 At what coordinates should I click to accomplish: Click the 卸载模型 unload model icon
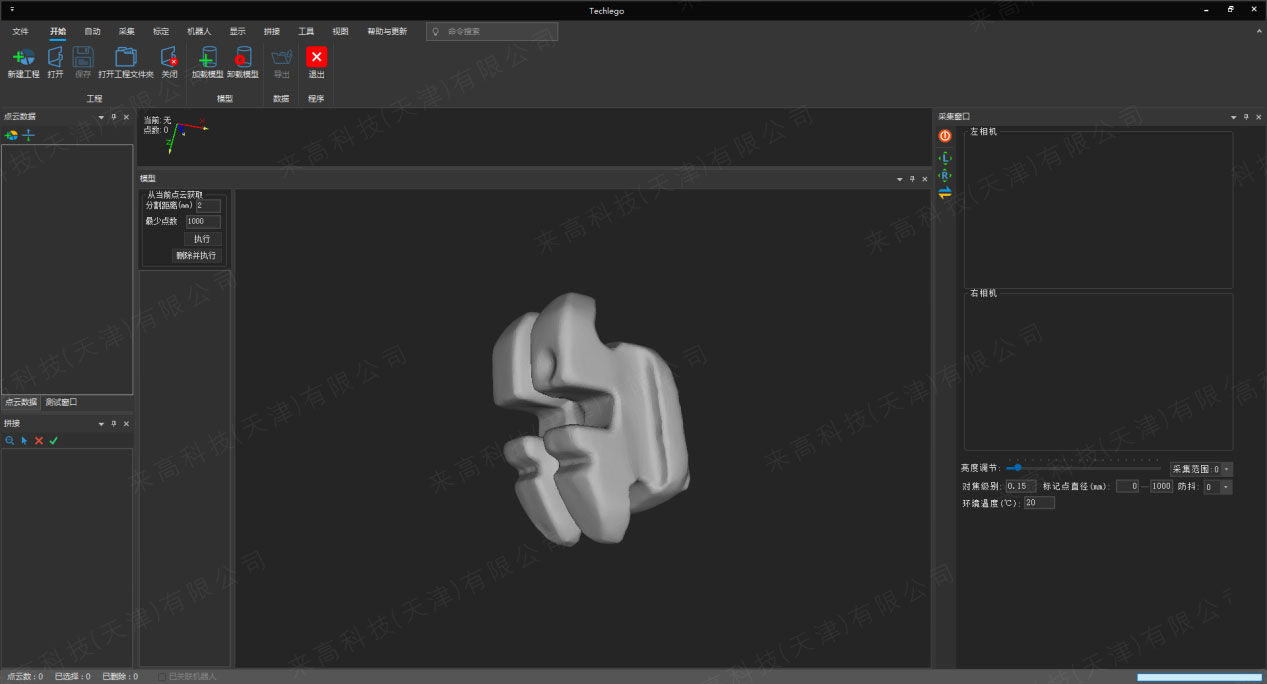point(242,57)
